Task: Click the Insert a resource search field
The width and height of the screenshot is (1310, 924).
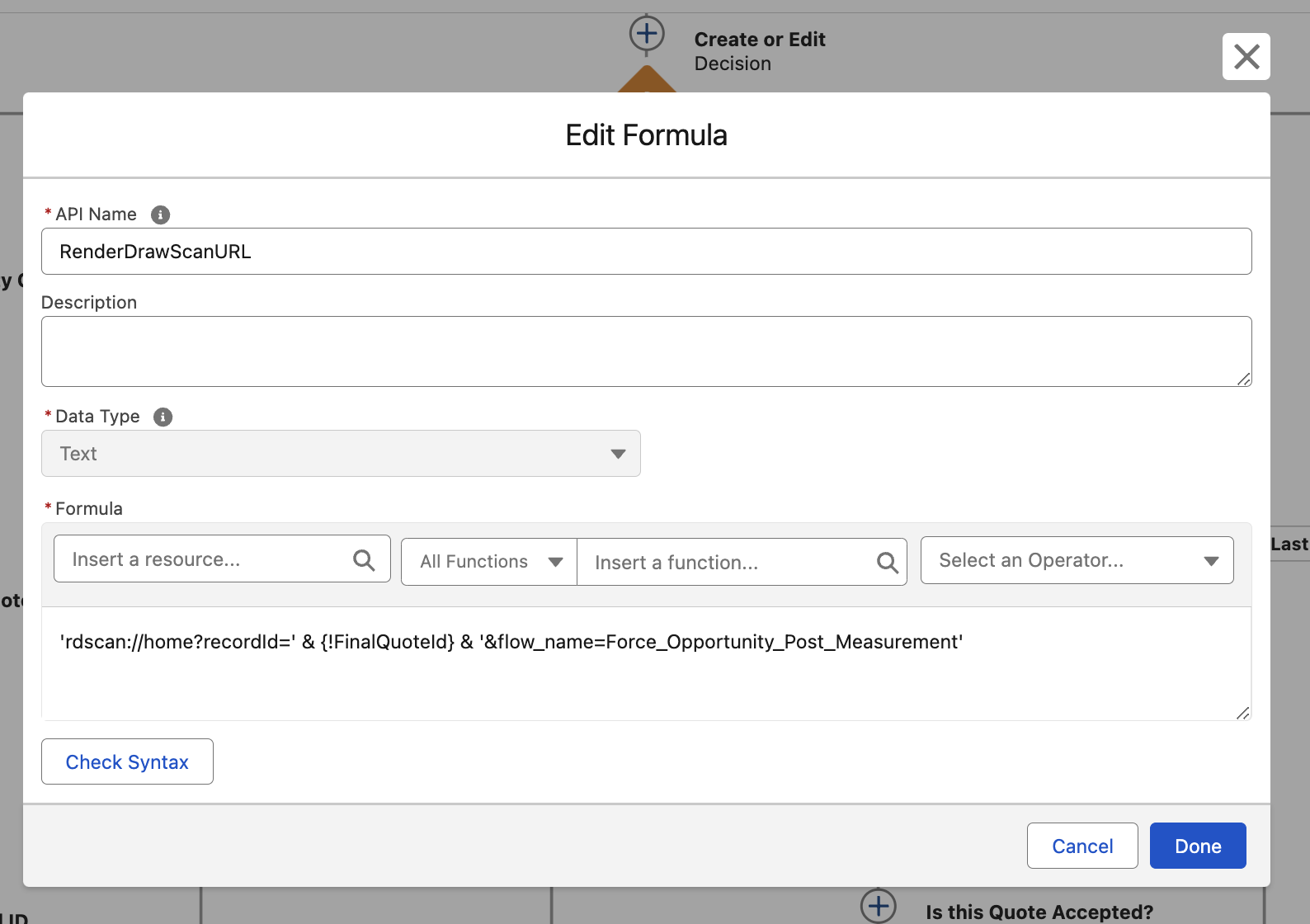Action: (x=206, y=560)
